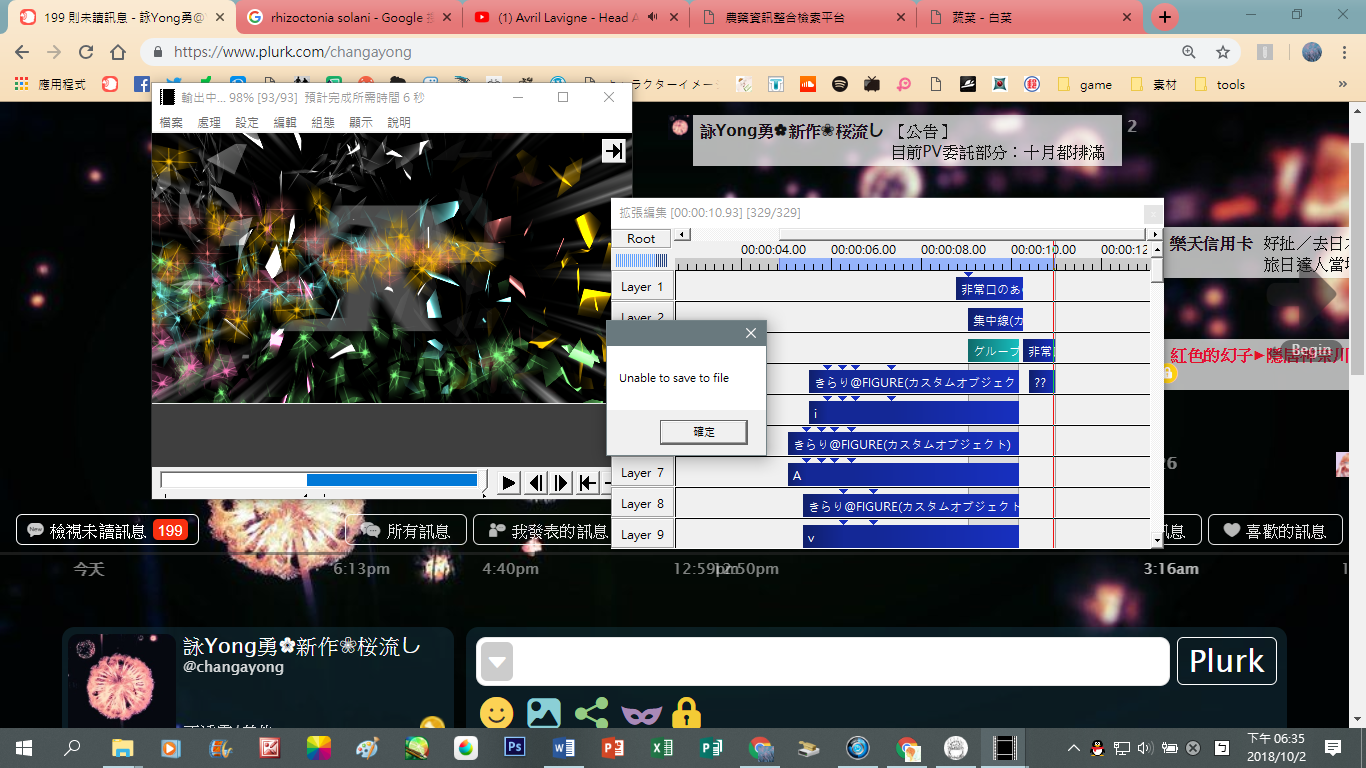The image size is (1366, 768).
Task: Open the SoundCloud bookmark icon
Action: [x=808, y=85]
